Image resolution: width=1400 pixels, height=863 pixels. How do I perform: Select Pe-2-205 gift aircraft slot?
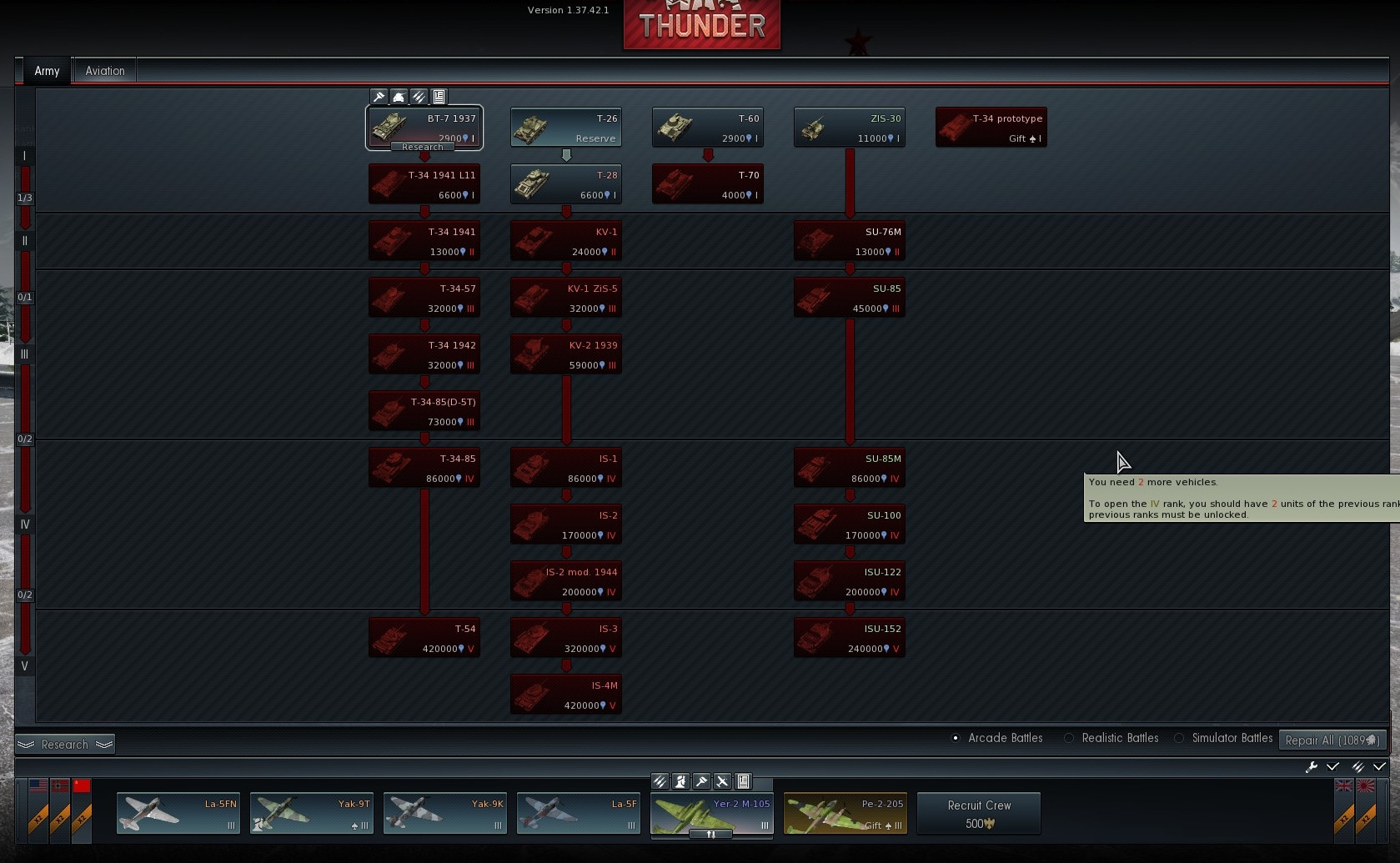[846, 814]
